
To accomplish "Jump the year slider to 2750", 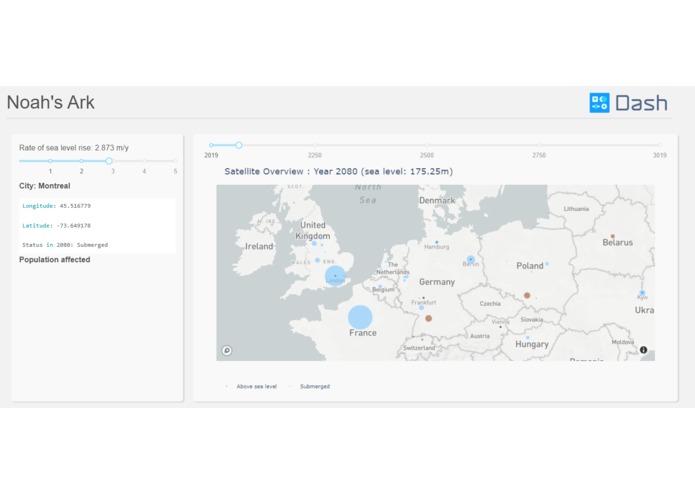I will point(539,145).
